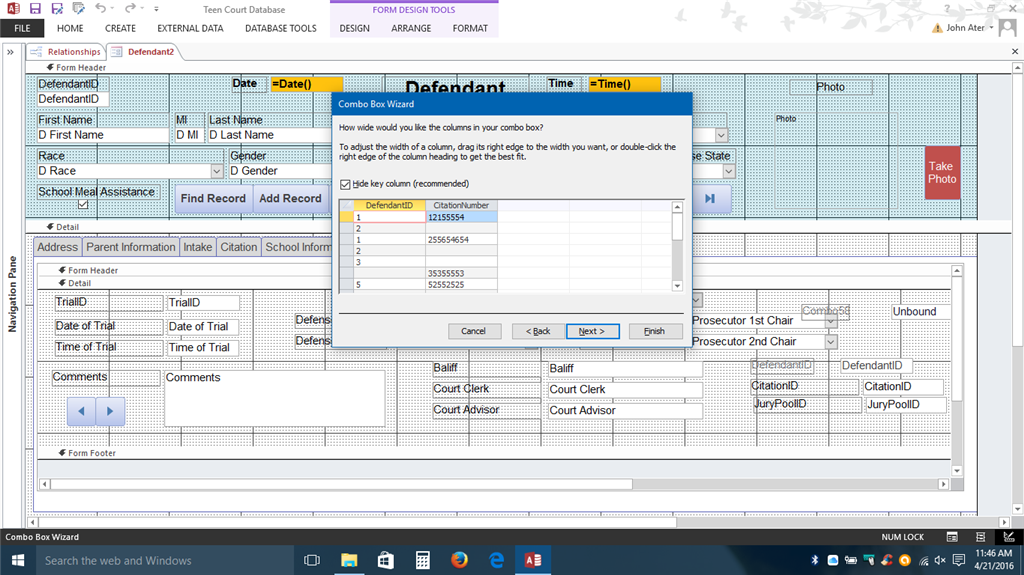Switch to the HOME ribbon tab
The width and height of the screenshot is (1024, 575).
[70, 28]
